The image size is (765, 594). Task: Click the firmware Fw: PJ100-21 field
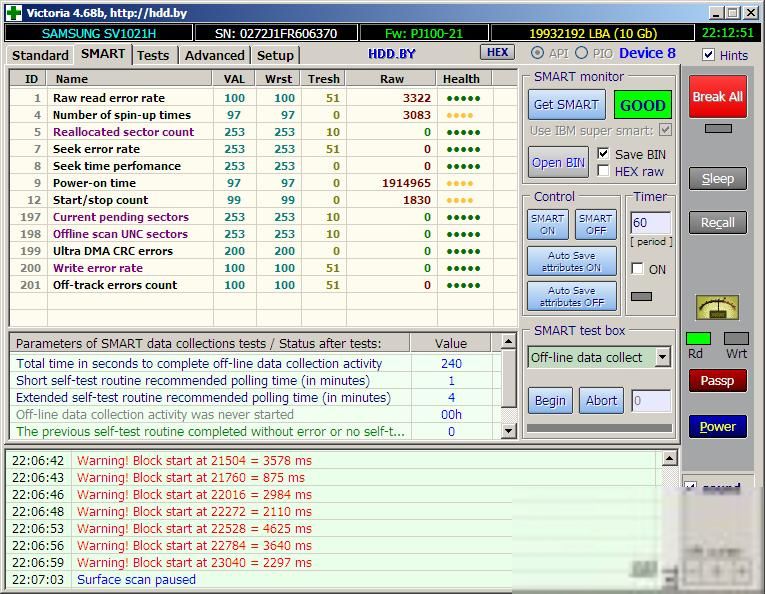point(423,33)
